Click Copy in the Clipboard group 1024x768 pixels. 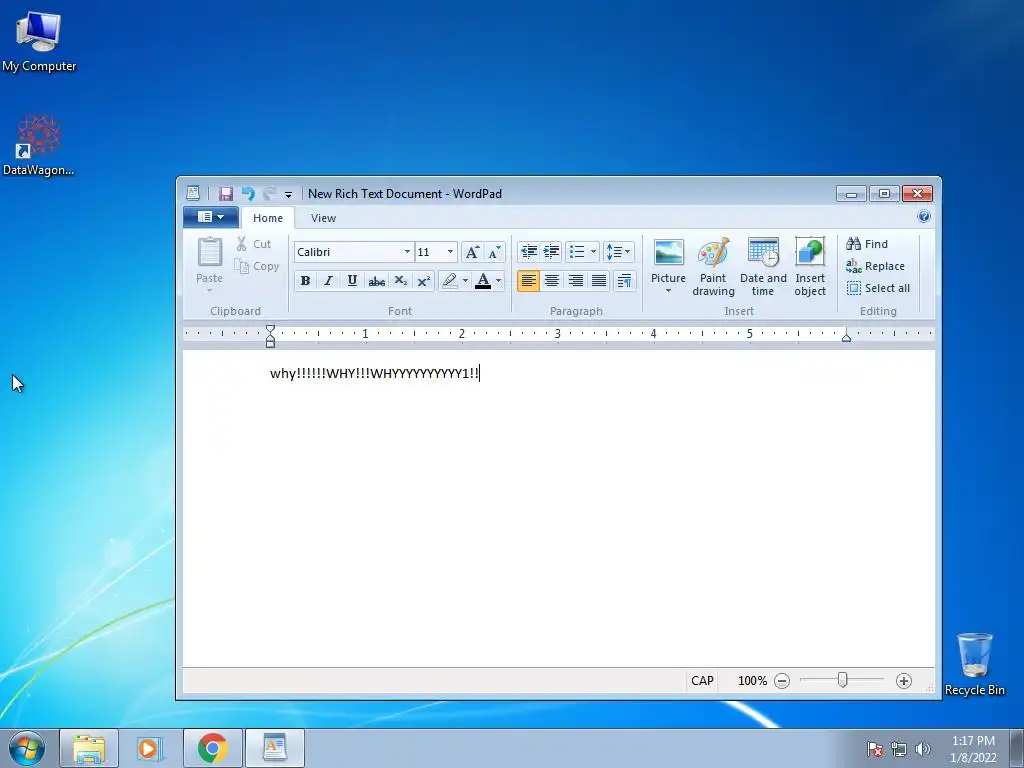pos(257,266)
